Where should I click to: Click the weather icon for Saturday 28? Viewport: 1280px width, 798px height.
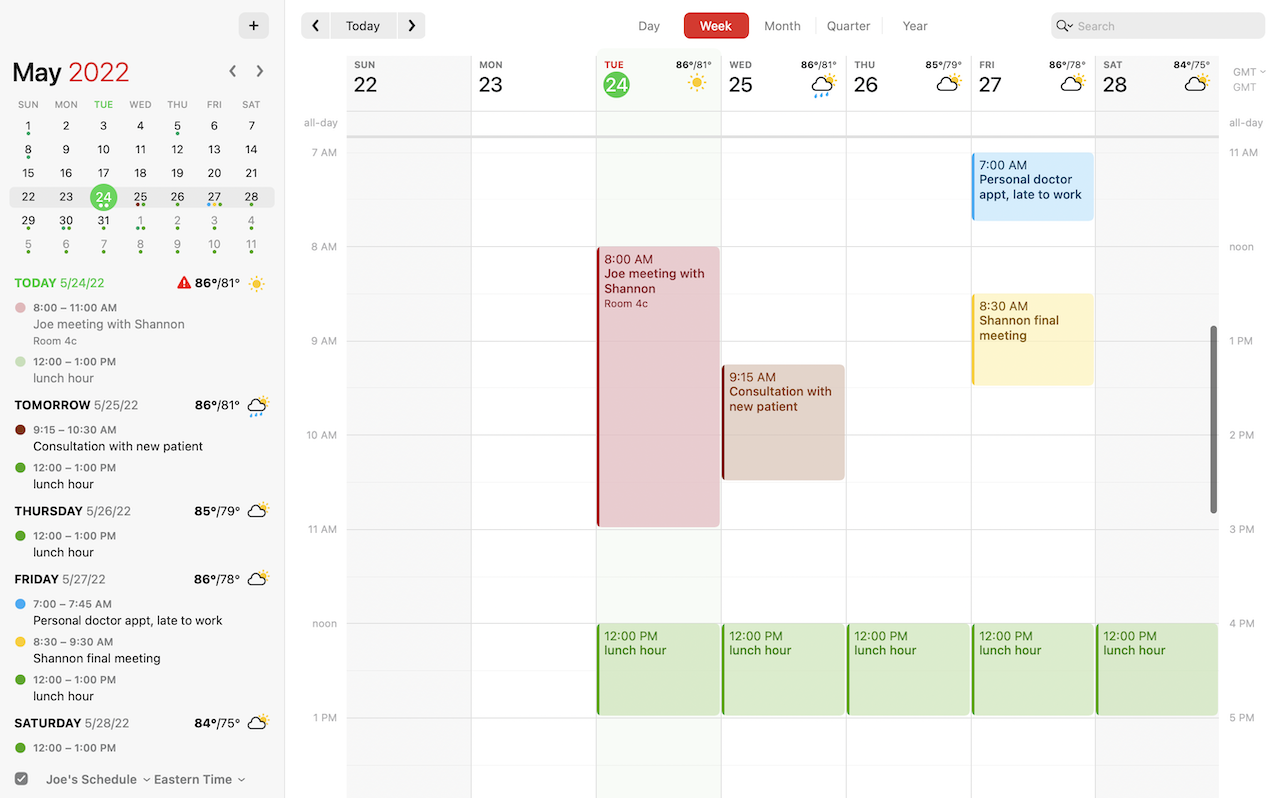click(x=1196, y=83)
